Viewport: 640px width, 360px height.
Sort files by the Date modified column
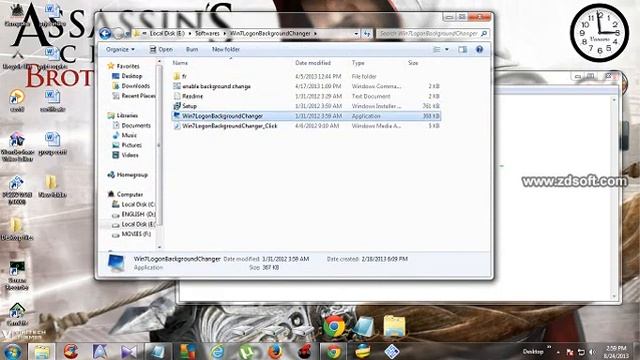313,63
